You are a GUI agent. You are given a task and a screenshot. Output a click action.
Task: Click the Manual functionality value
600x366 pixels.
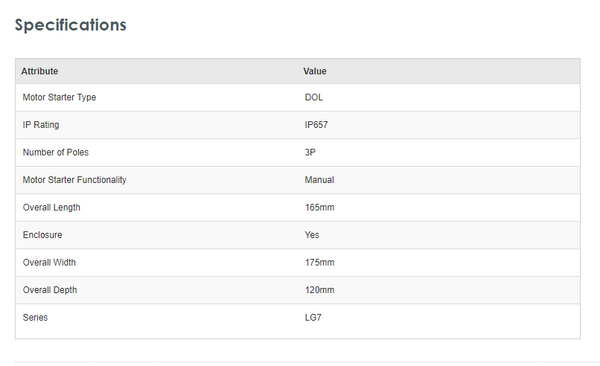[320, 180]
